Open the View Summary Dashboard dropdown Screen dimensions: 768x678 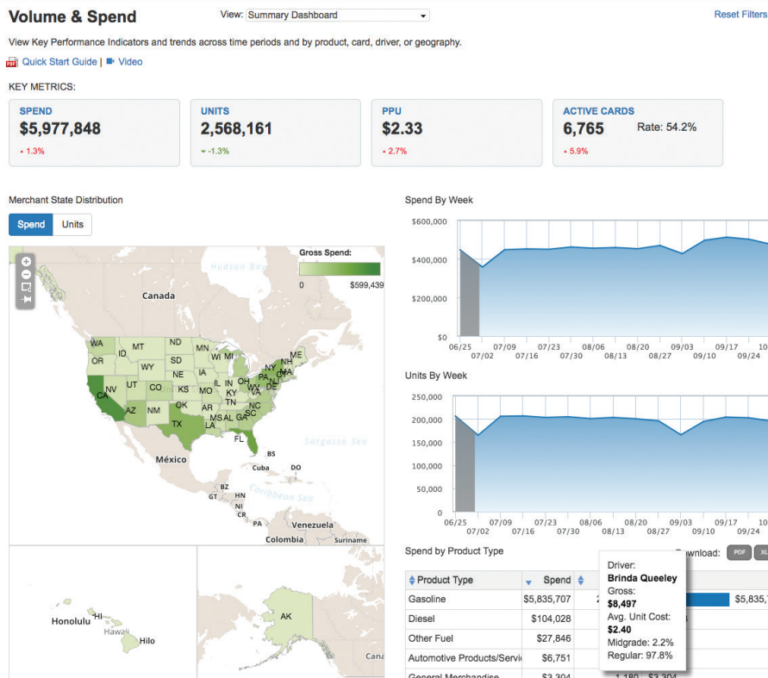[x=338, y=15]
